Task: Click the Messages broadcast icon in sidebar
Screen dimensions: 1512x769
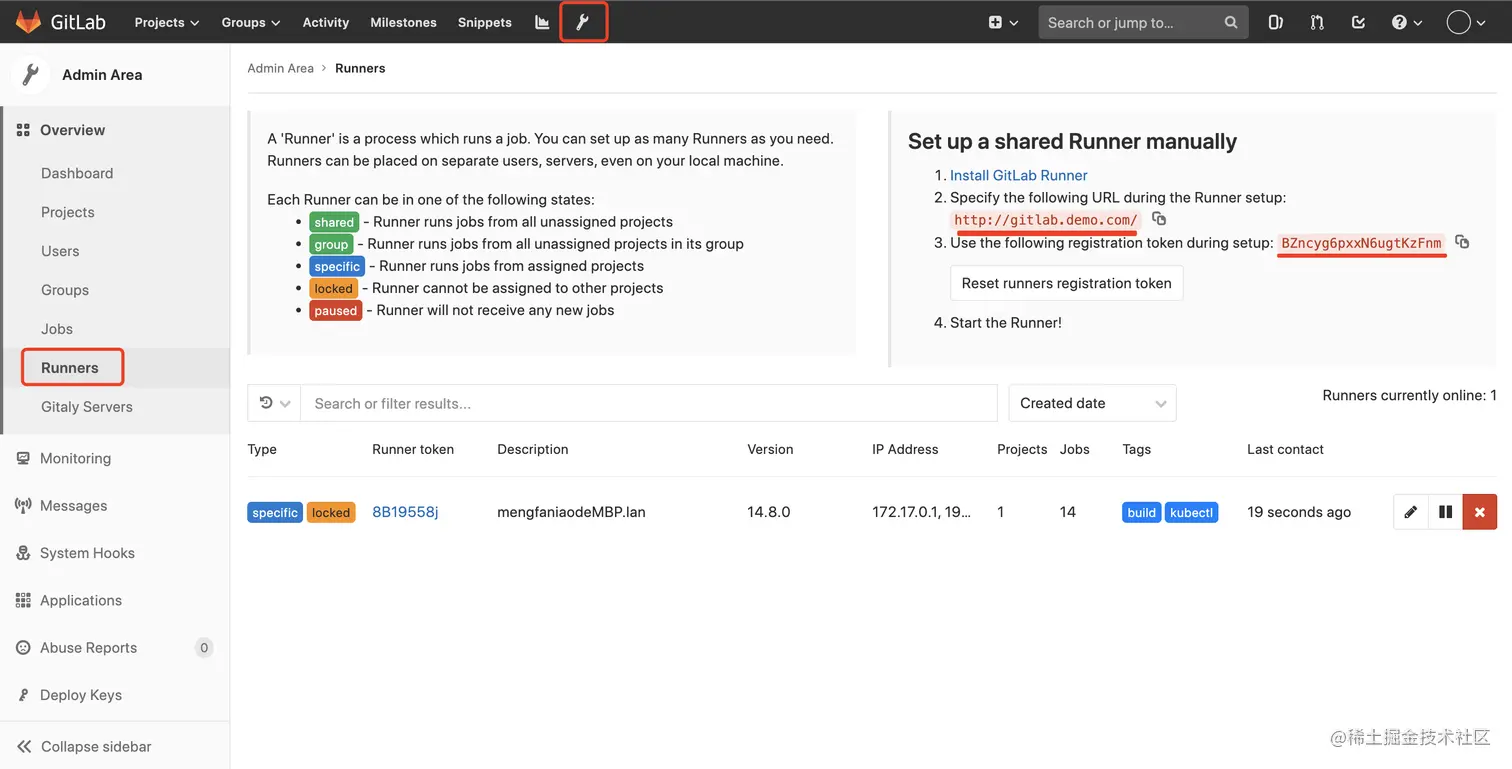Action: coord(23,506)
